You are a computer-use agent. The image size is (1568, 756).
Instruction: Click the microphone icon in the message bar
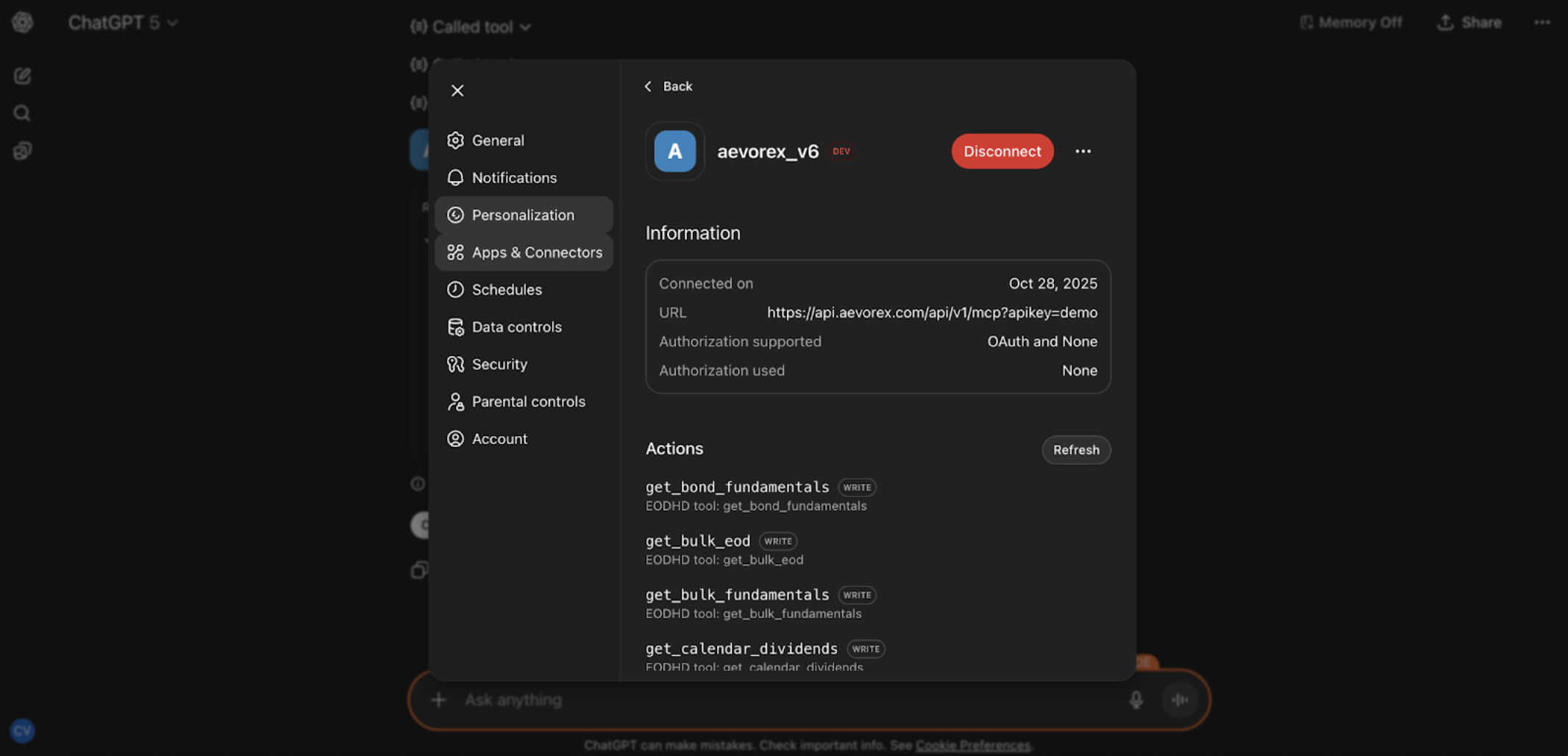(x=1135, y=699)
